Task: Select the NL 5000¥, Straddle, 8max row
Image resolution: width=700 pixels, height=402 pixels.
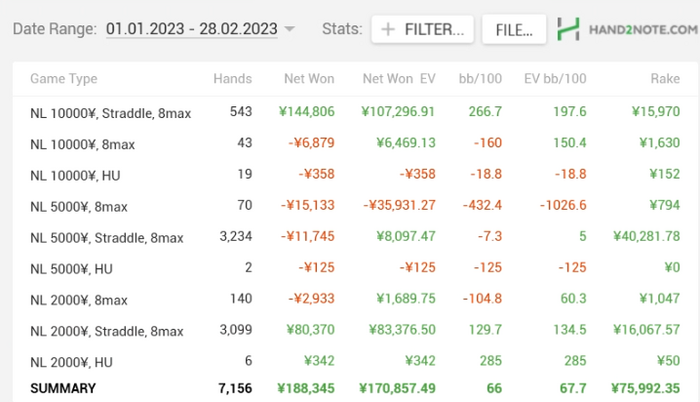Action: click(x=107, y=238)
